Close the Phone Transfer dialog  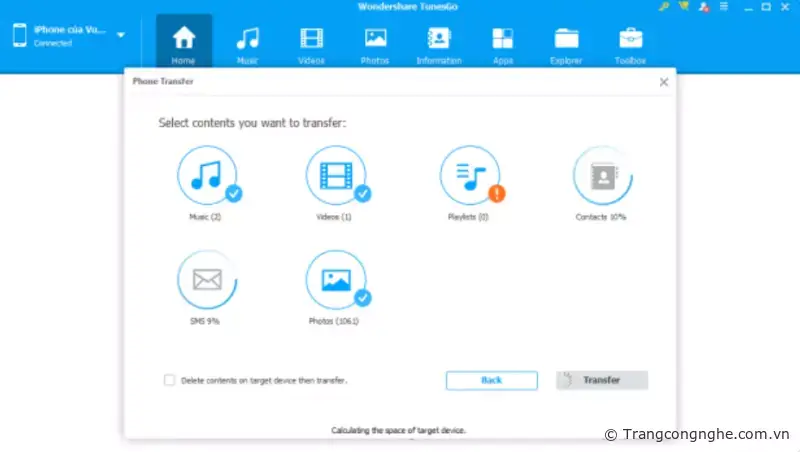663,82
